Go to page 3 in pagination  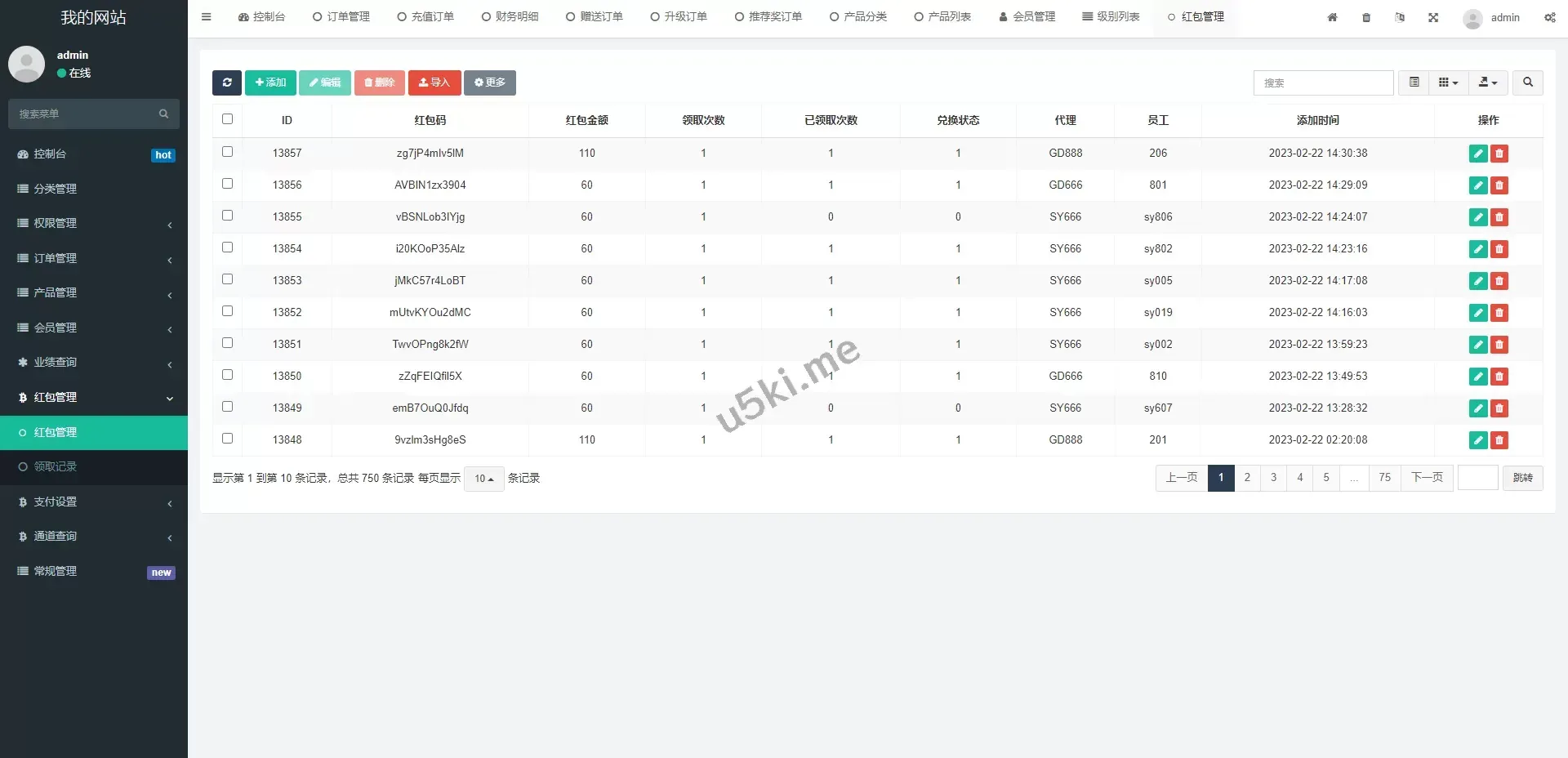pyautogui.click(x=1273, y=478)
